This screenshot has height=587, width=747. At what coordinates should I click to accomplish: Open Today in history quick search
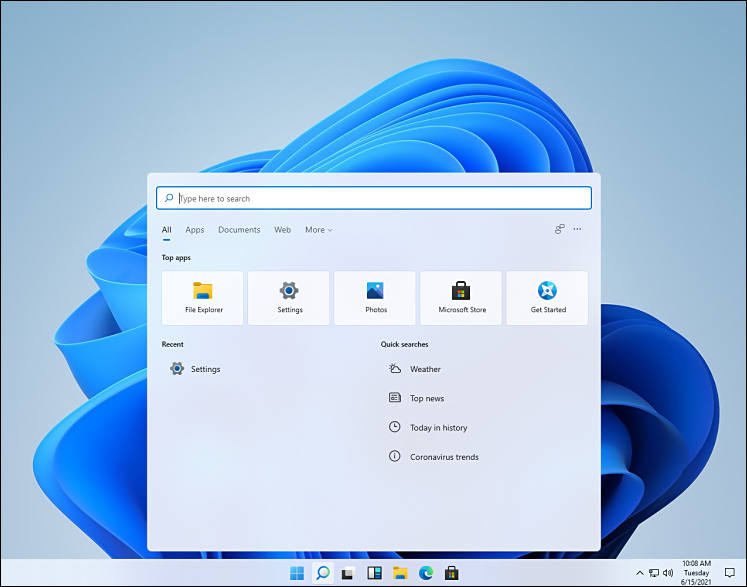428,427
